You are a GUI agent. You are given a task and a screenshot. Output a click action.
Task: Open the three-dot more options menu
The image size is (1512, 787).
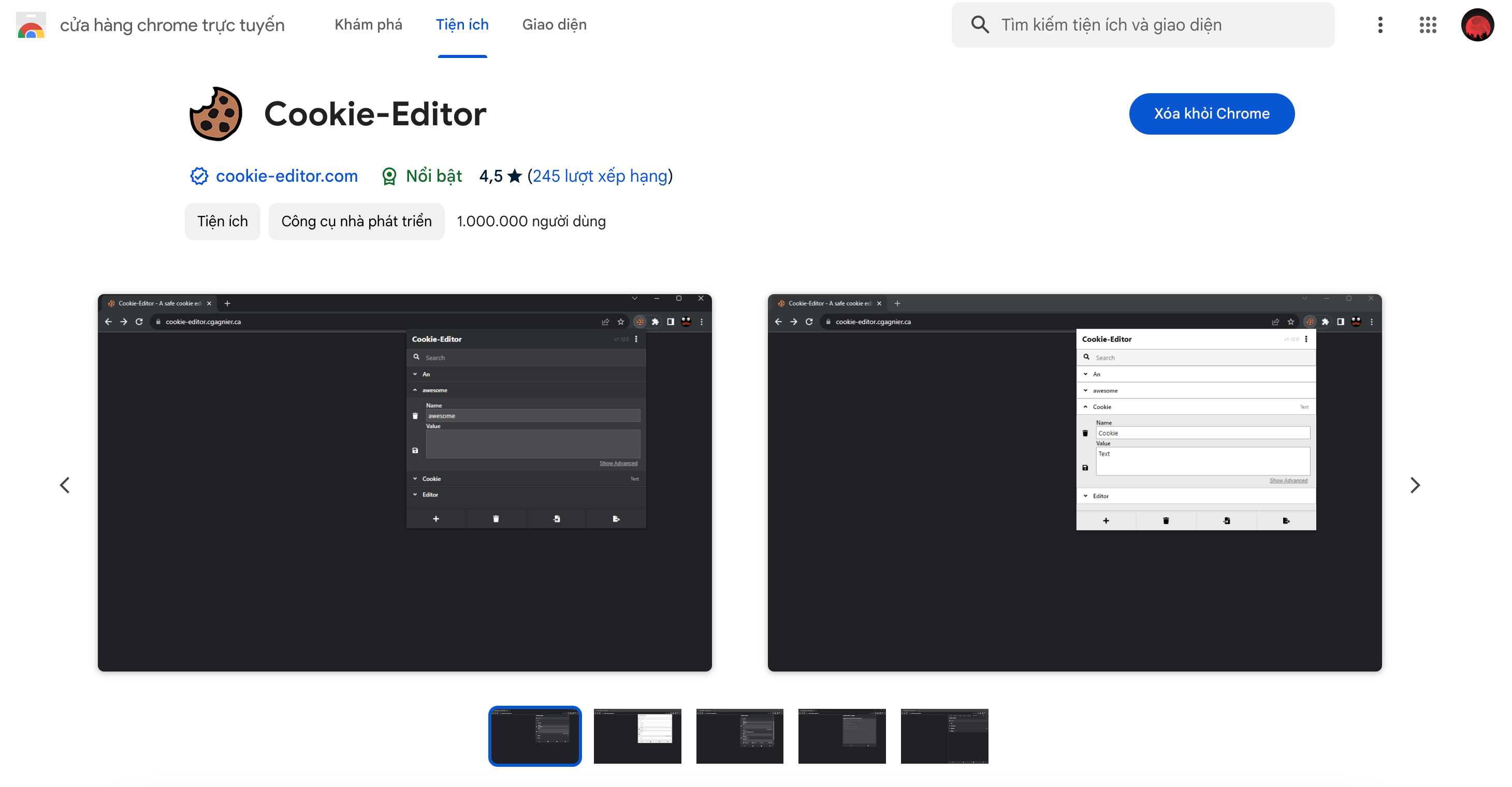pos(1380,25)
